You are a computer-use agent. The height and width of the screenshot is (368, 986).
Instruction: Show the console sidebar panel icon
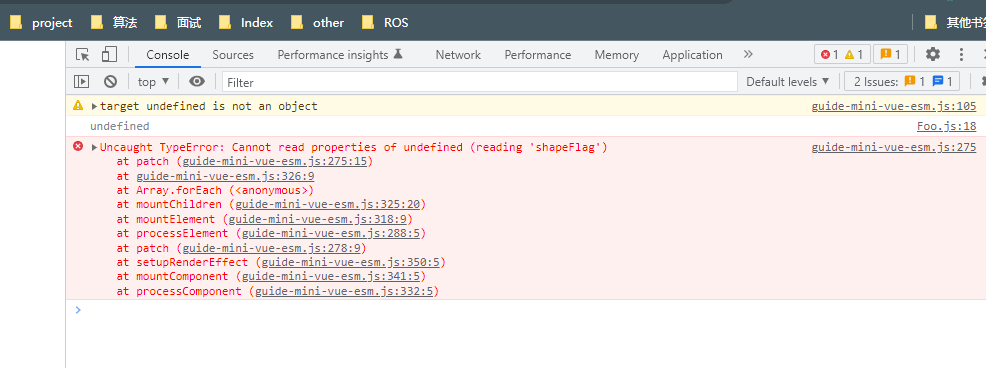(81, 81)
